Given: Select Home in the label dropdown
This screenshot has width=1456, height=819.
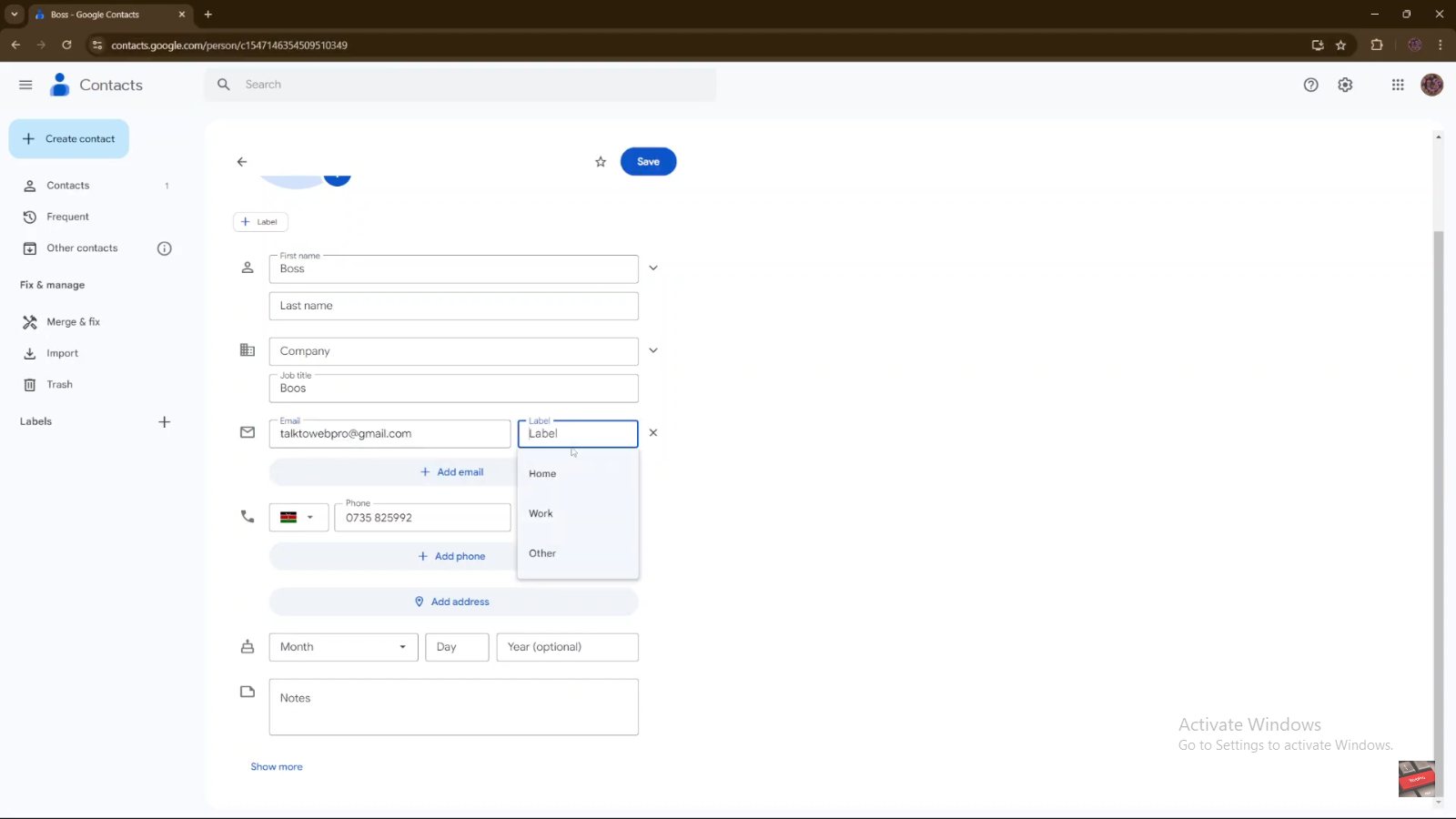Looking at the screenshot, I should click(x=578, y=474).
